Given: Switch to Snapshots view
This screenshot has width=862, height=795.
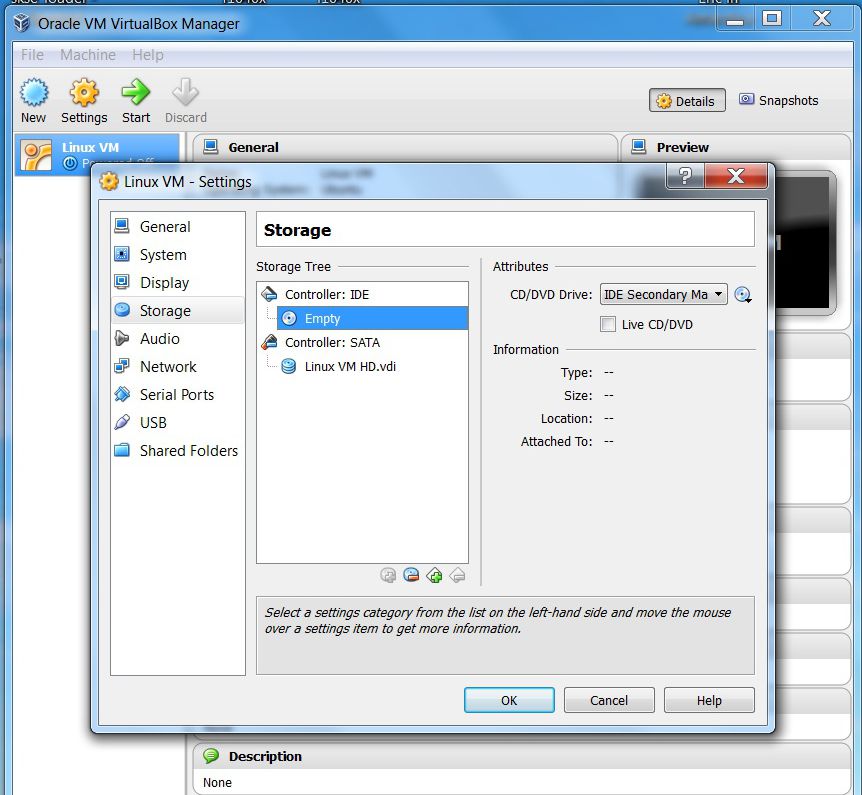Looking at the screenshot, I should [778, 101].
